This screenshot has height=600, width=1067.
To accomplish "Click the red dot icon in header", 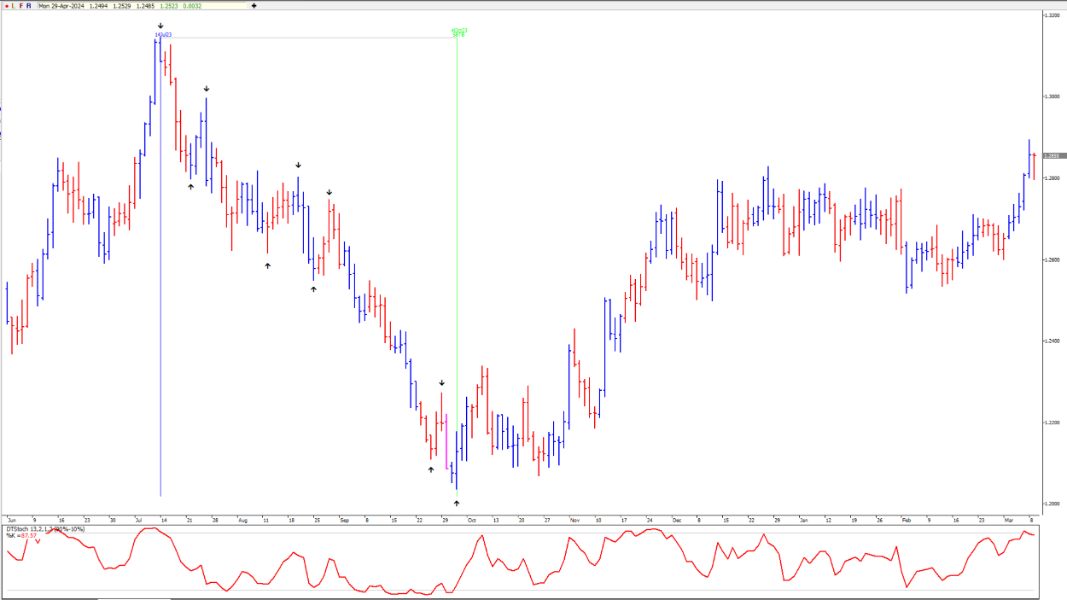I will pyautogui.click(x=4, y=5).
